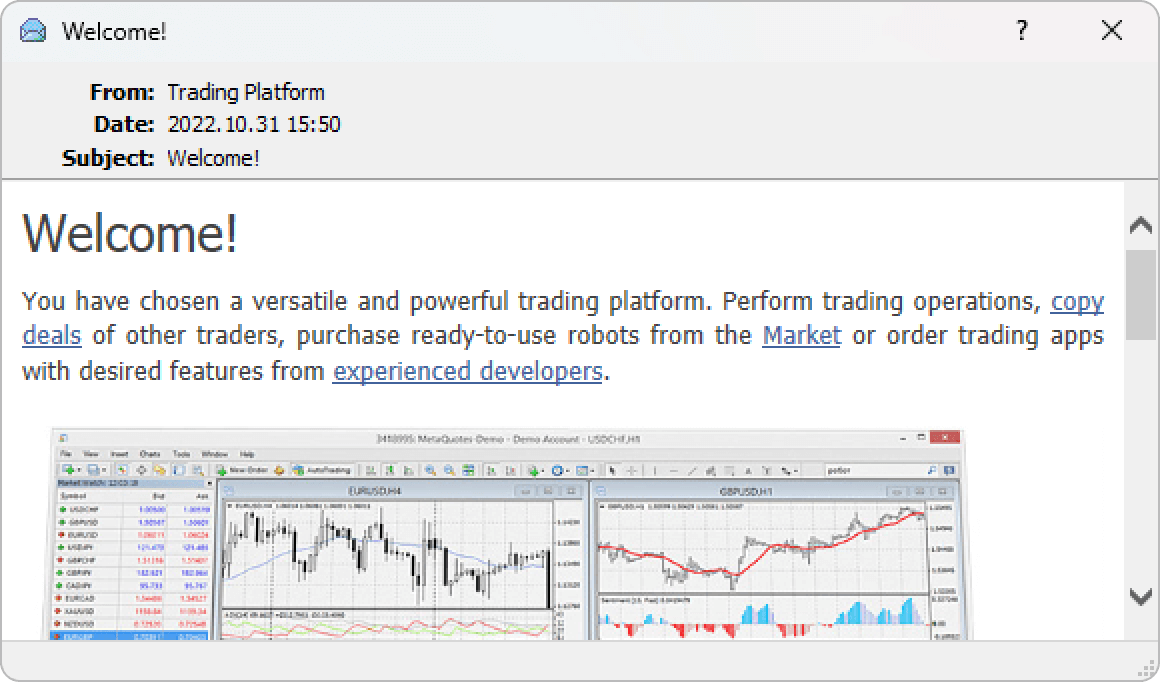This screenshot has width=1160, height=682.
Task: Click the New Order button in embedded screenshot
Action: (x=242, y=469)
